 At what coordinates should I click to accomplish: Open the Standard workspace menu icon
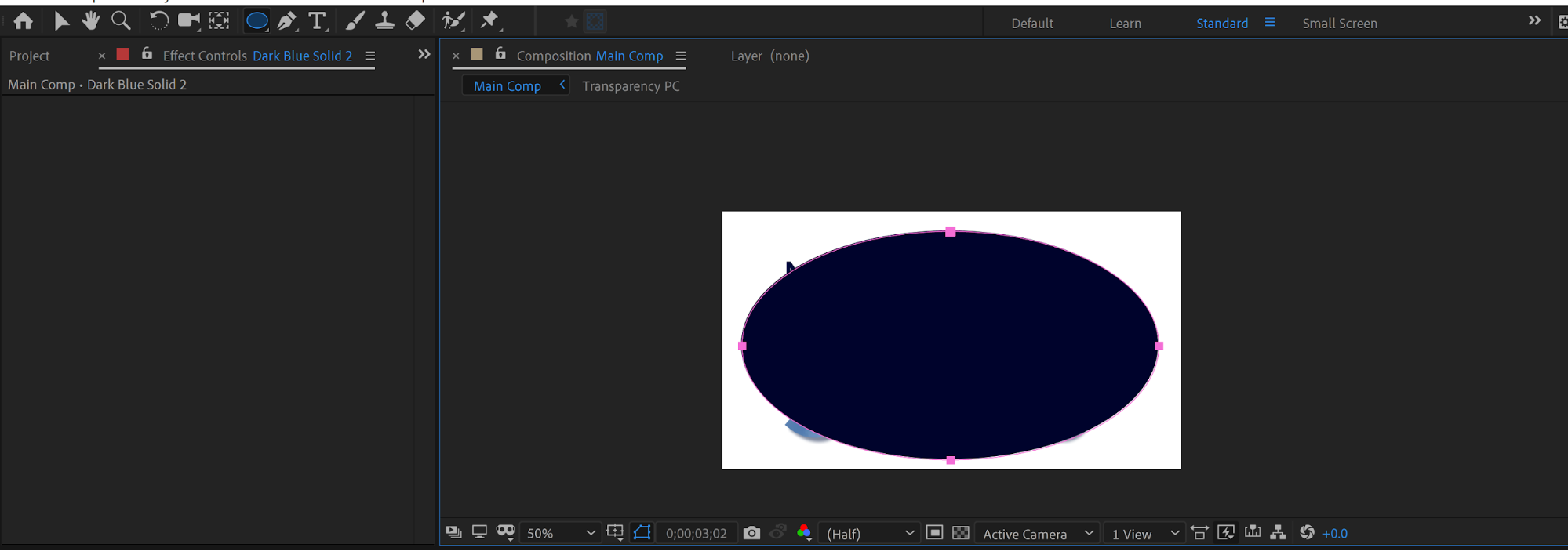(1270, 23)
